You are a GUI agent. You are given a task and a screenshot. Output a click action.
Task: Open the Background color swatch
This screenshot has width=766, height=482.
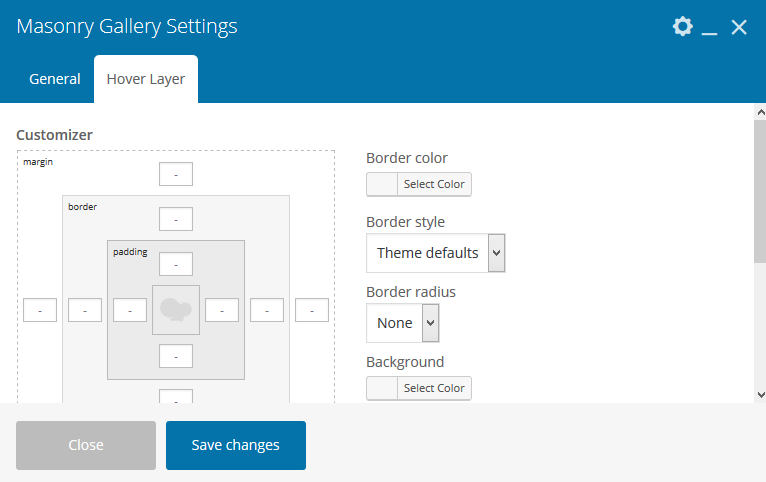coord(382,388)
